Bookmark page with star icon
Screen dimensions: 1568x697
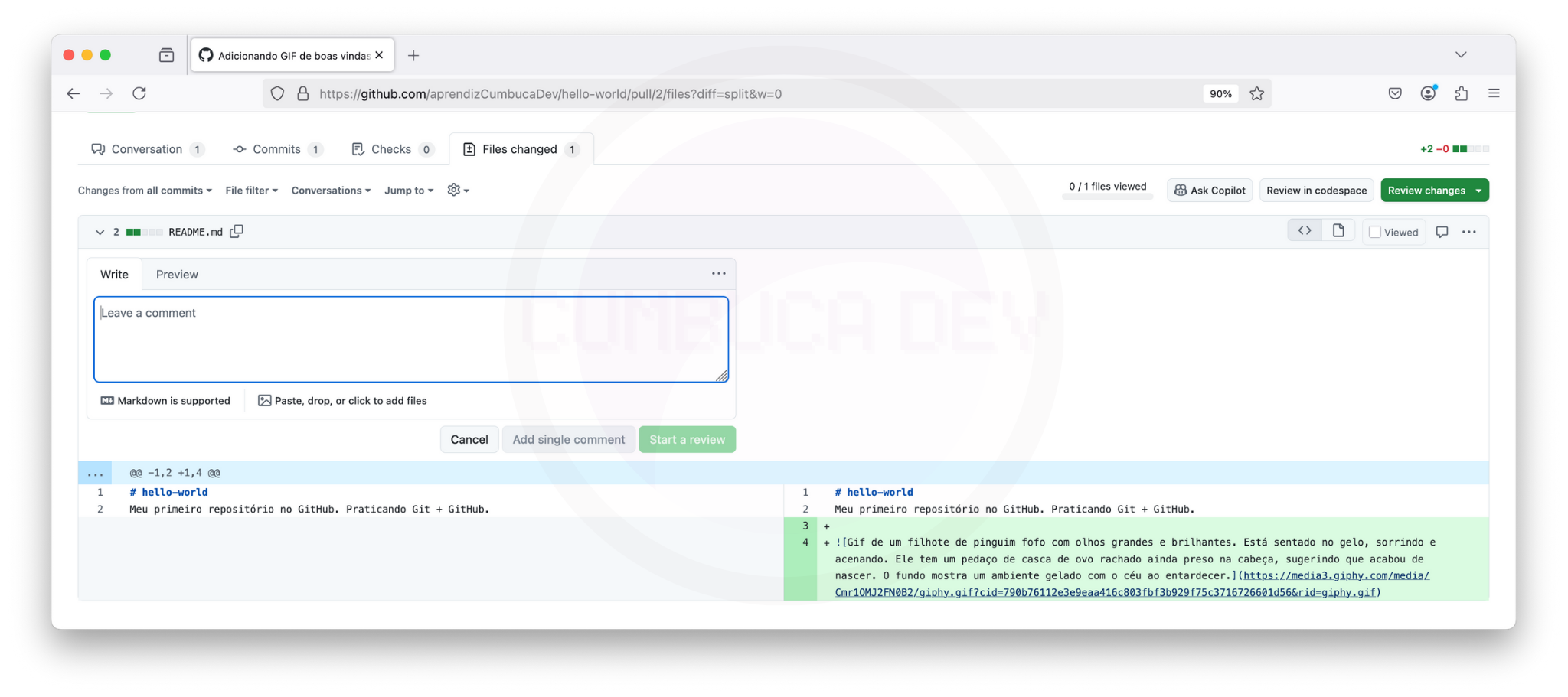click(1256, 94)
